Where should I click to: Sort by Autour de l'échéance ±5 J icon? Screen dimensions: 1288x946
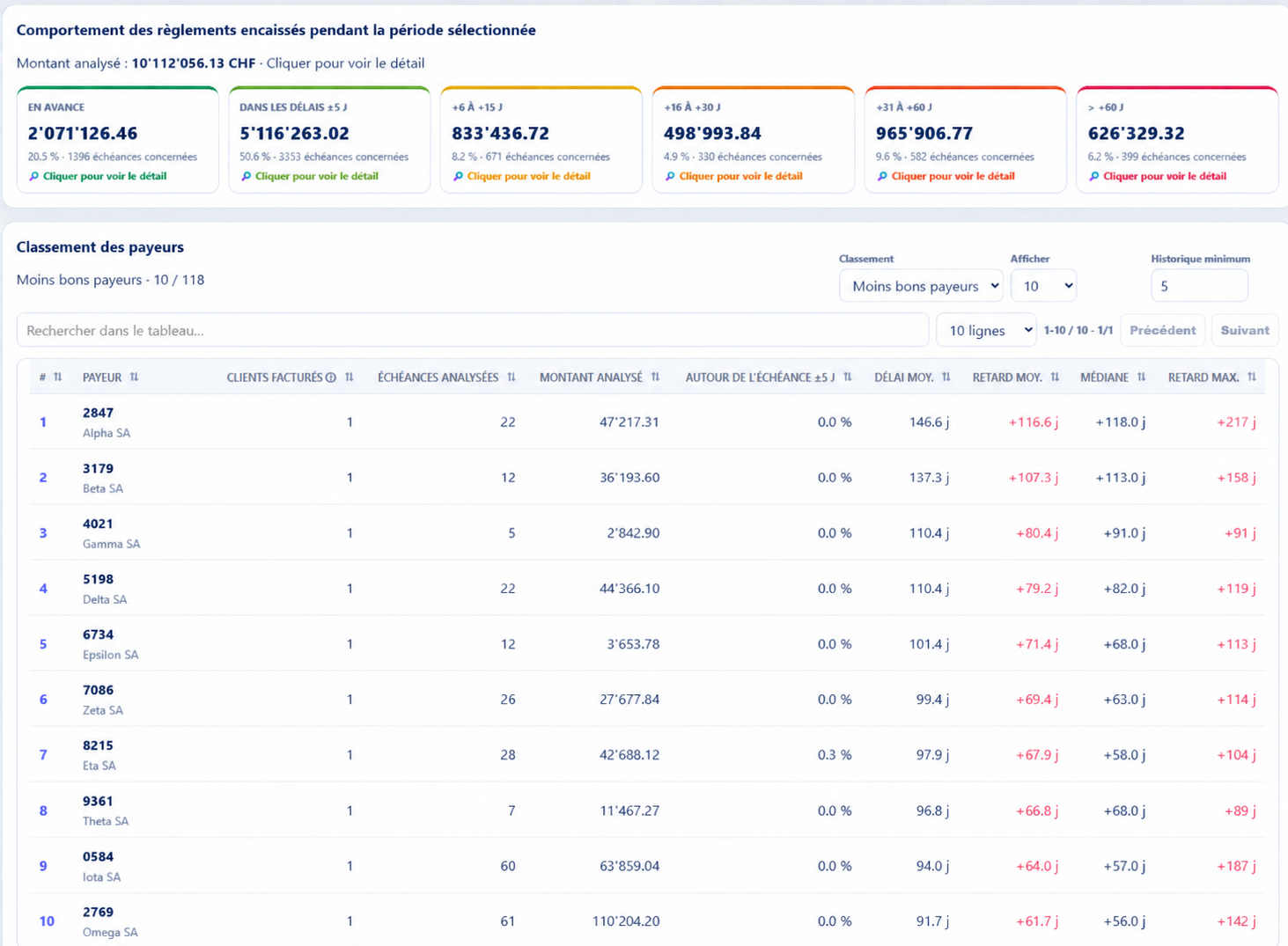(848, 377)
